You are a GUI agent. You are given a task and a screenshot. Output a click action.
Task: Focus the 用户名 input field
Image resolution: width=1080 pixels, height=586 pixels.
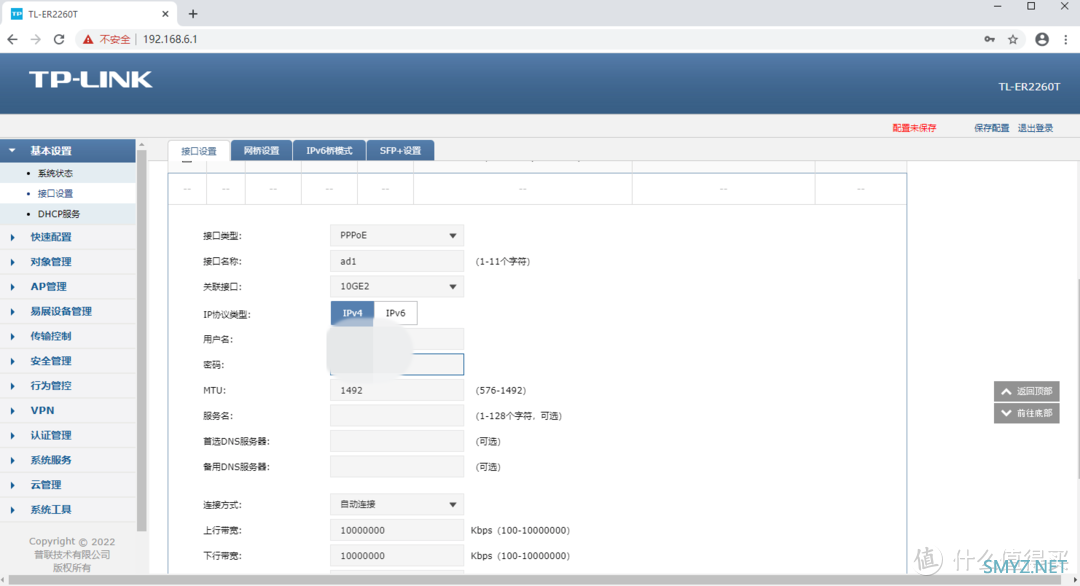397,339
